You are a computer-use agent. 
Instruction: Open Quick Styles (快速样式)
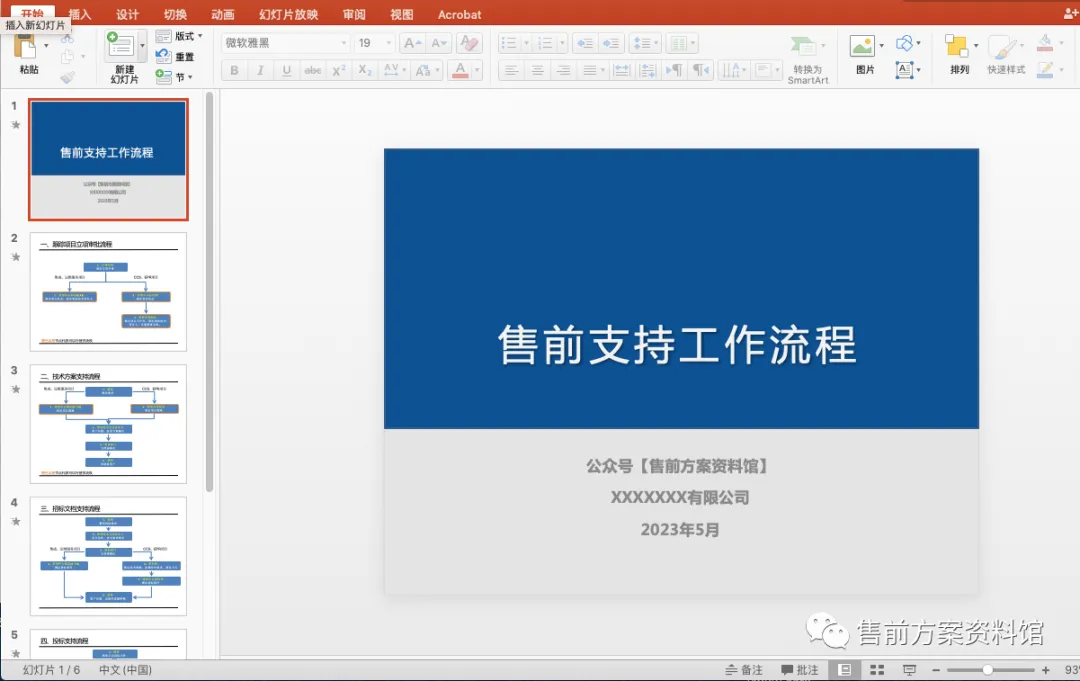coord(1006,54)
